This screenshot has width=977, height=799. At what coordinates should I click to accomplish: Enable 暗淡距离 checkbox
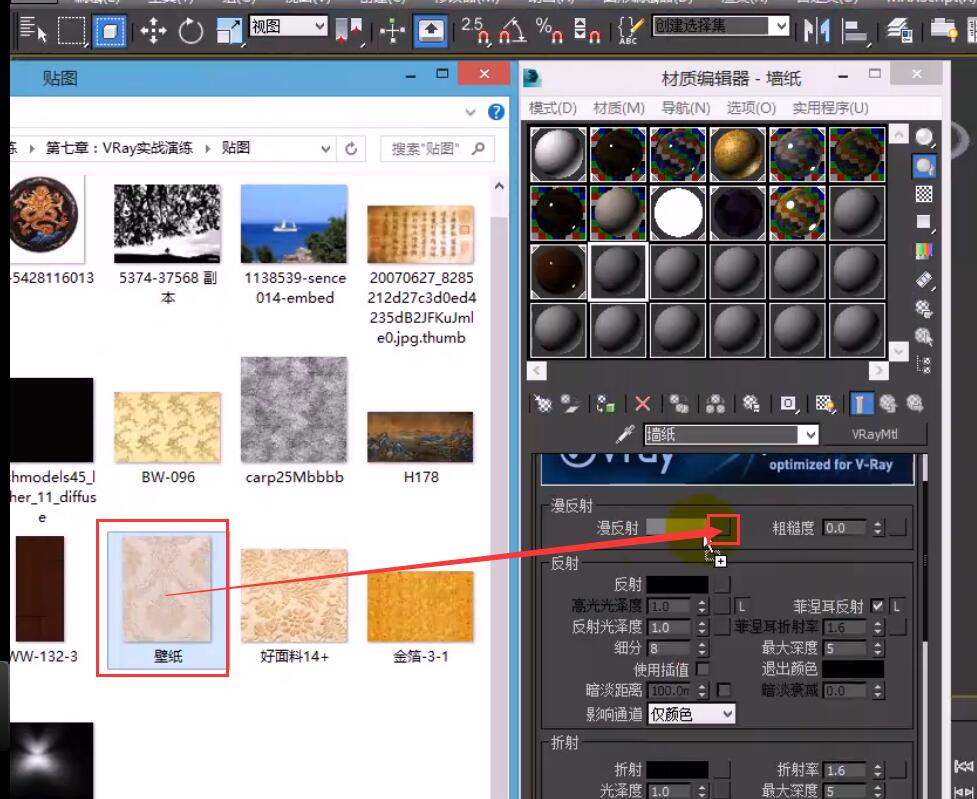724,690
